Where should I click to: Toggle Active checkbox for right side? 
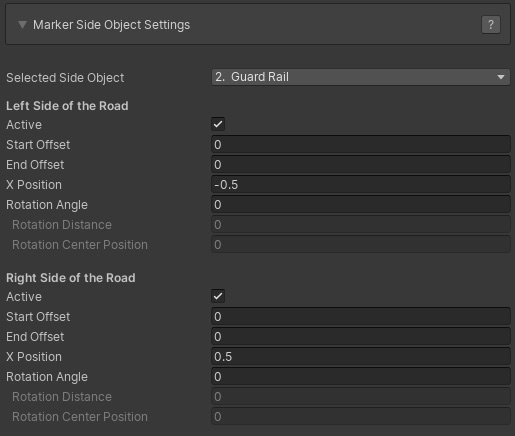[x=218, y=296]
